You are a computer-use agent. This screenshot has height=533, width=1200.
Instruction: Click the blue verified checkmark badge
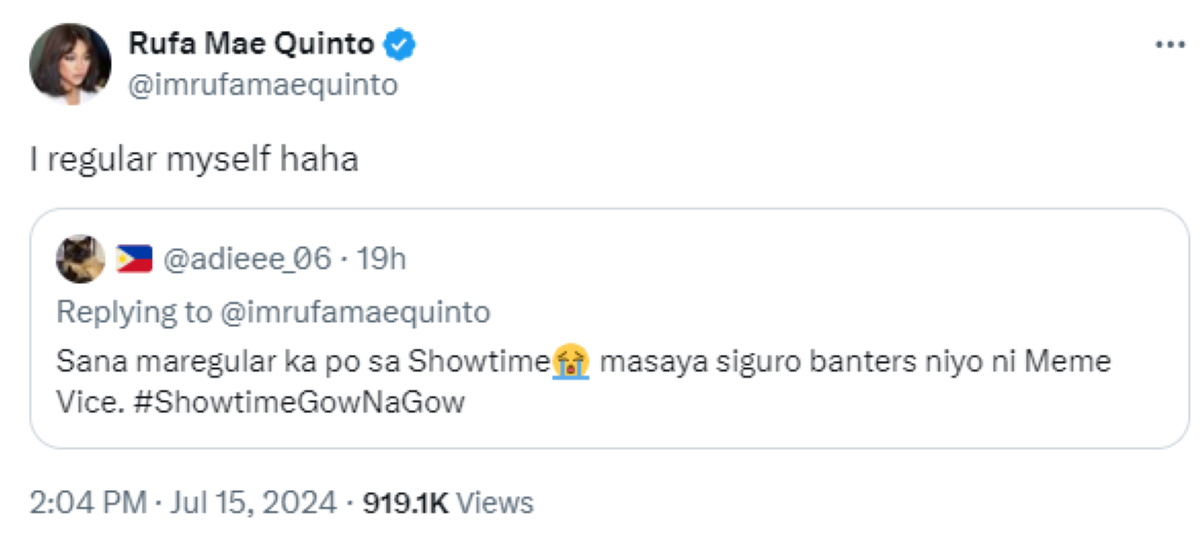click(400, 45)
